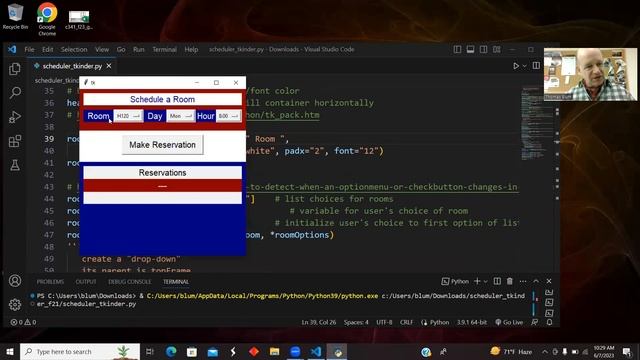Open the Explorer view in the activity bar
This screenshot has width=640, height=360.
(x=15, y=69)
